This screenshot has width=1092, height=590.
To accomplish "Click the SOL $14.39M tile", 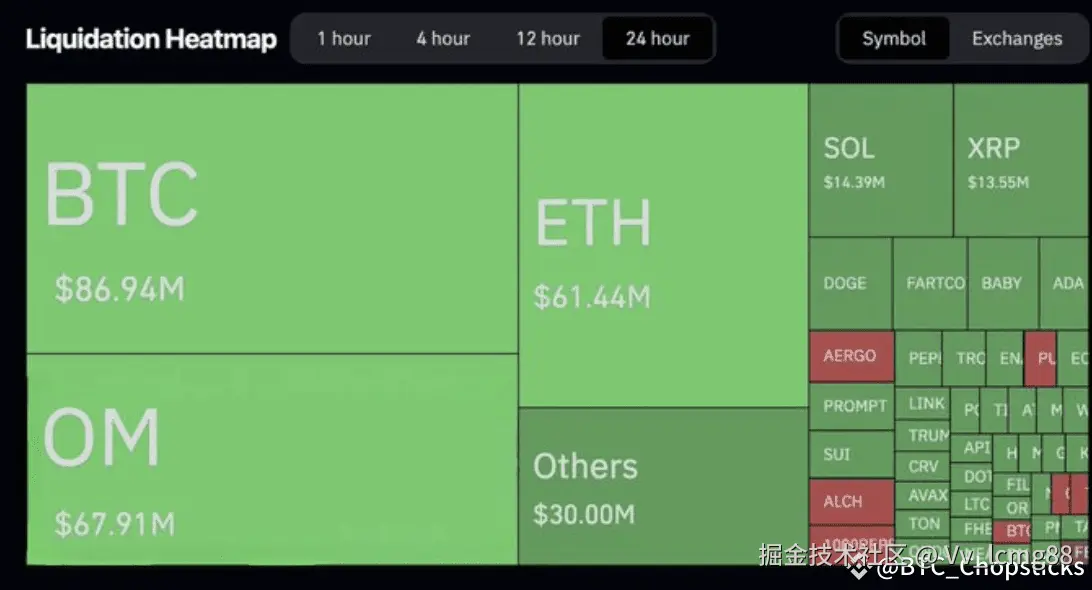I will click(x=880, y=160).
